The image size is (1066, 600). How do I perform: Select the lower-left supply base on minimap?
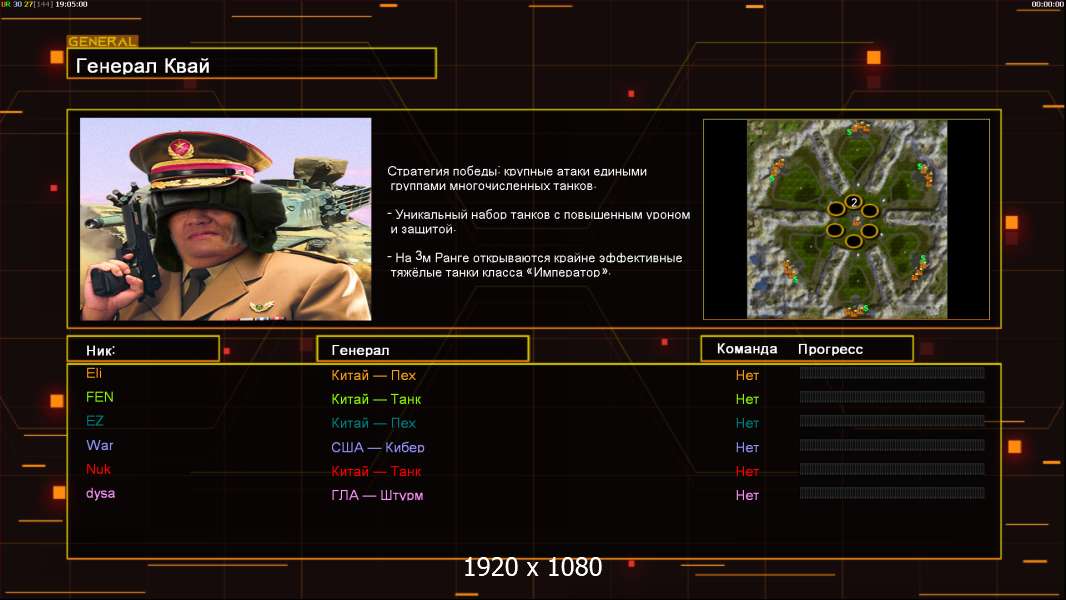click(790, 270)
